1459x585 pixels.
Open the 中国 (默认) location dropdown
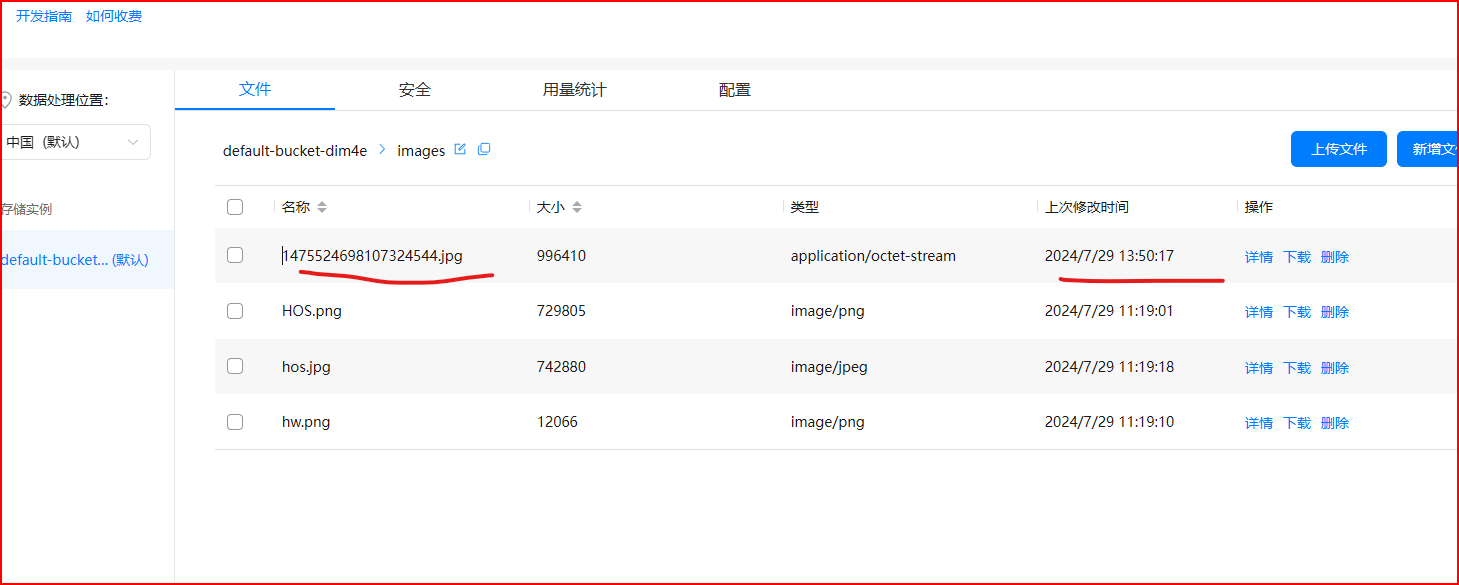(x=75, y=142)
